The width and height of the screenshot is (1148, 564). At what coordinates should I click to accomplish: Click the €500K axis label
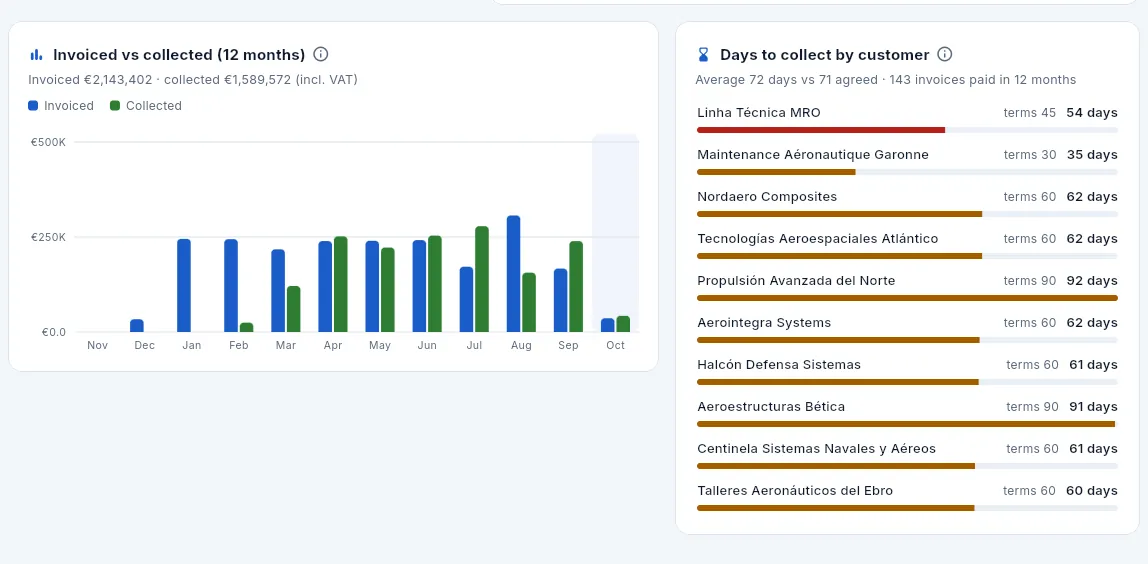click(48, 142)
